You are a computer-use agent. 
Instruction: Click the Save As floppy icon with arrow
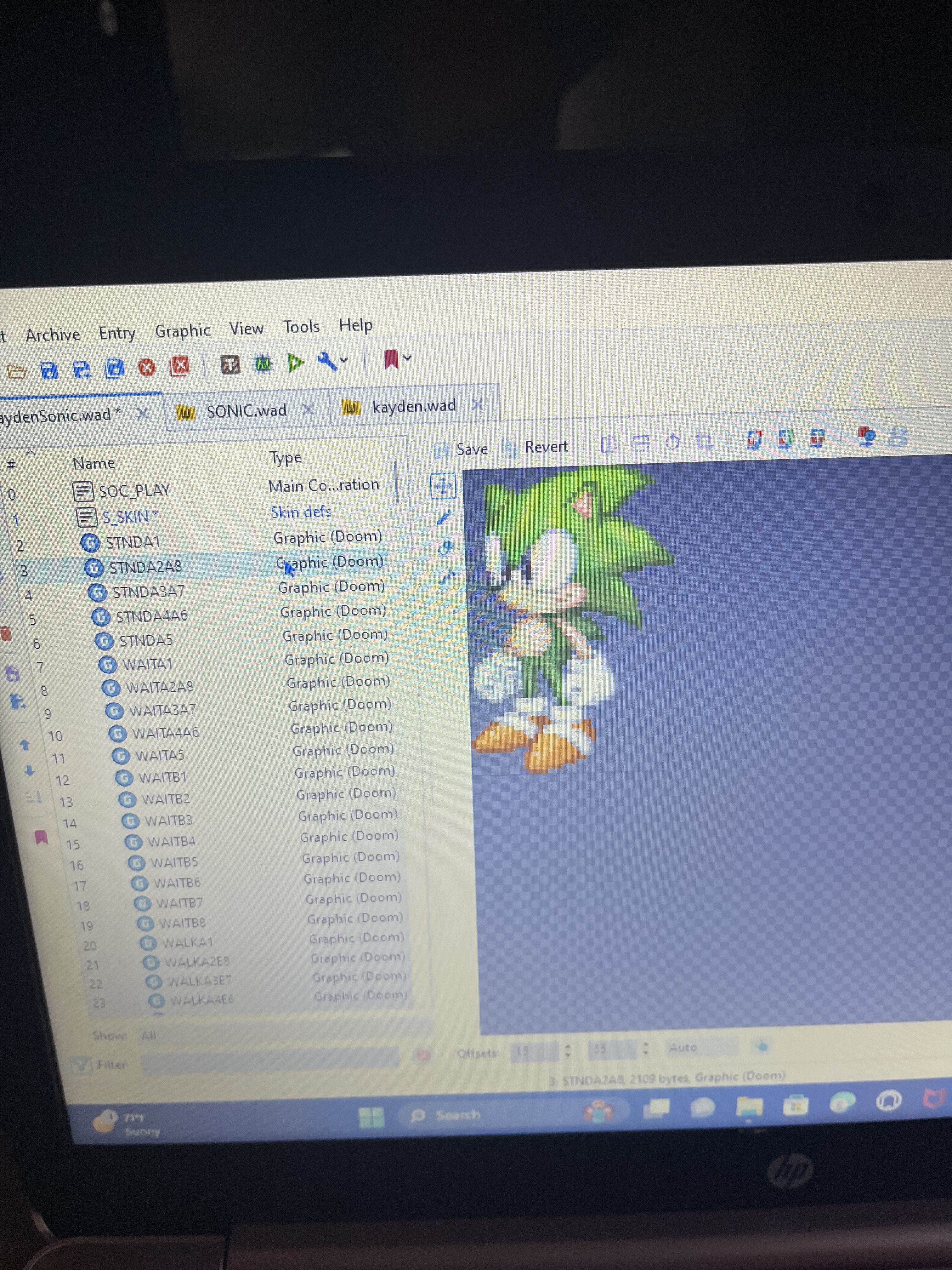click(x=82, y=370)
